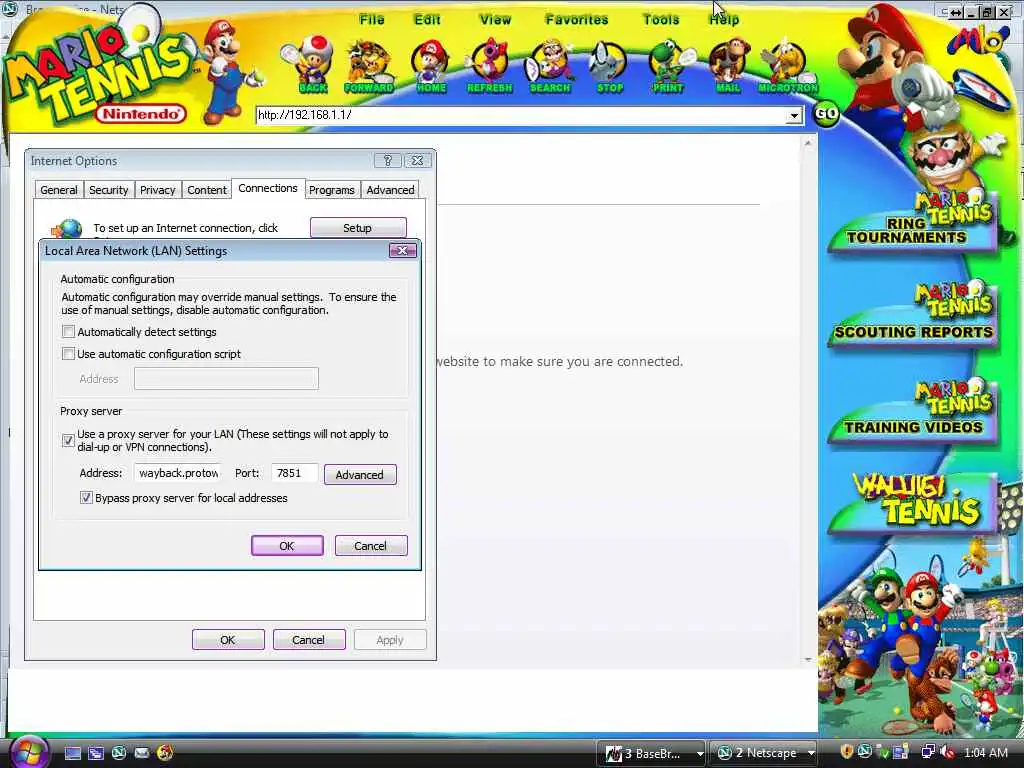Switch to the Content tab

tap(206, 190)
